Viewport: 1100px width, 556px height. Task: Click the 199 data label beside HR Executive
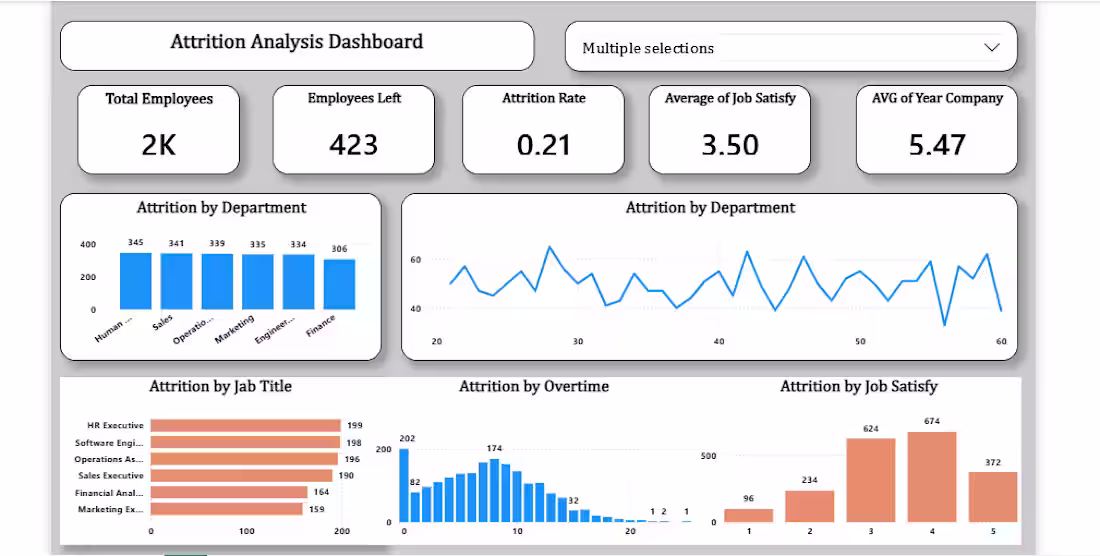coord(354,426)
